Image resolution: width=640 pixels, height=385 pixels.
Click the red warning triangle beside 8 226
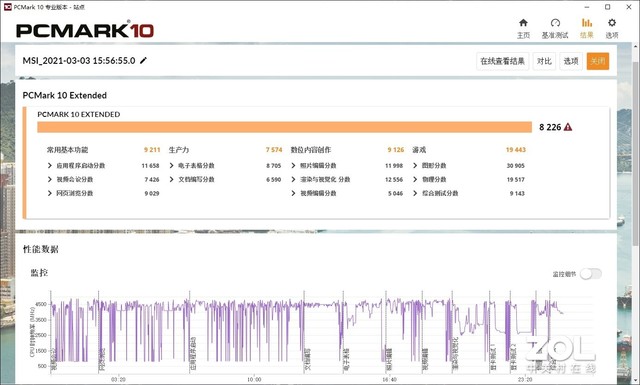pos(568,127)
